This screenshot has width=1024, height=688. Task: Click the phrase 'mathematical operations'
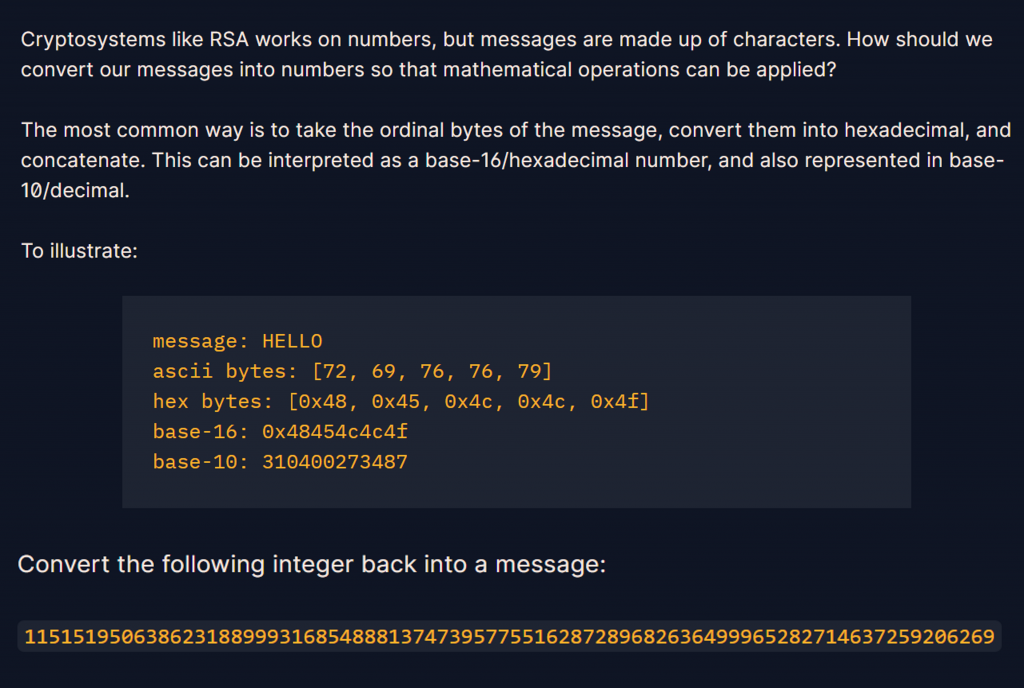coord(546,69)
